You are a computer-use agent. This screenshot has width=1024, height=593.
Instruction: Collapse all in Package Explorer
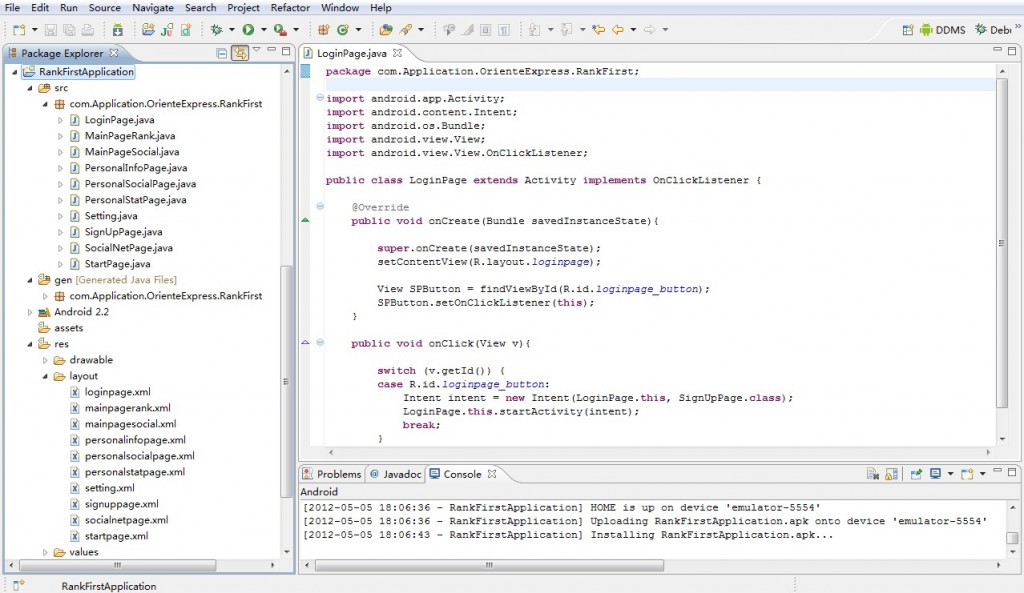coord(222,54)
